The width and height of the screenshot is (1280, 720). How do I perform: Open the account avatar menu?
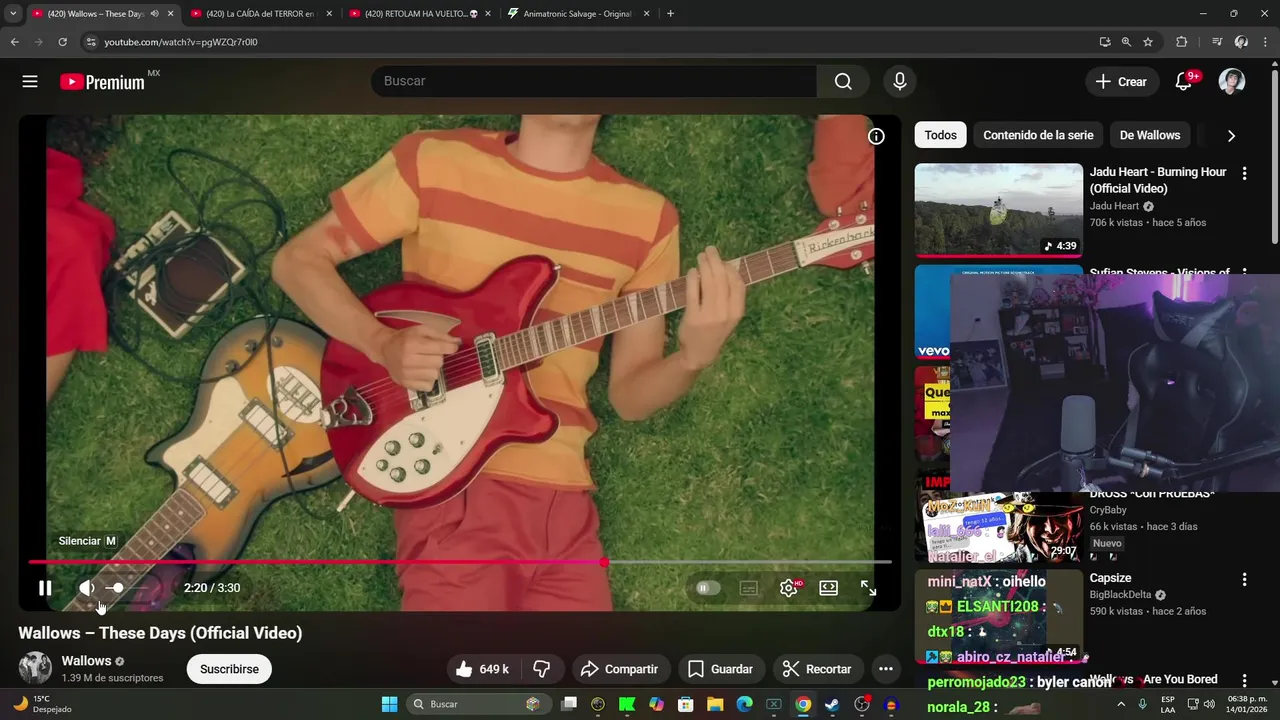coord(1232,82)
